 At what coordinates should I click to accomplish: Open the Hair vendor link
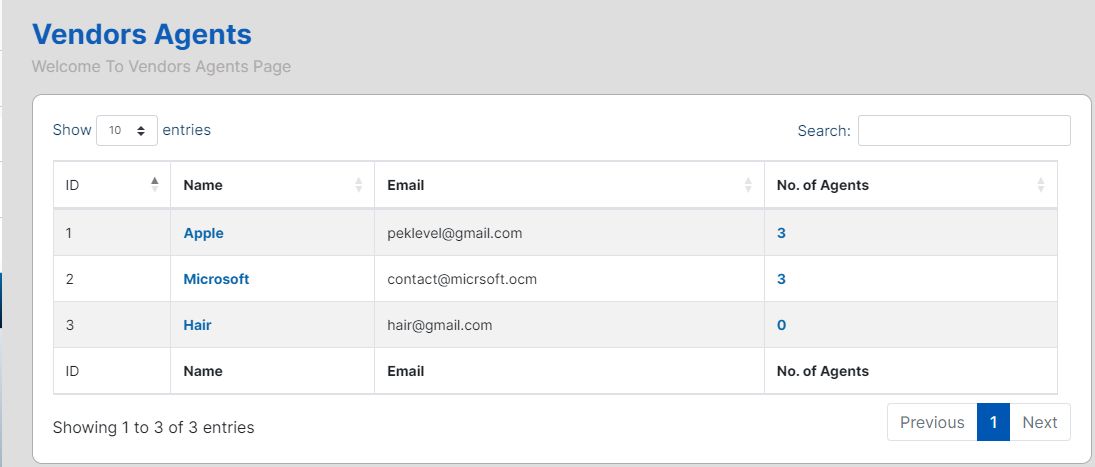click(197, 325)
